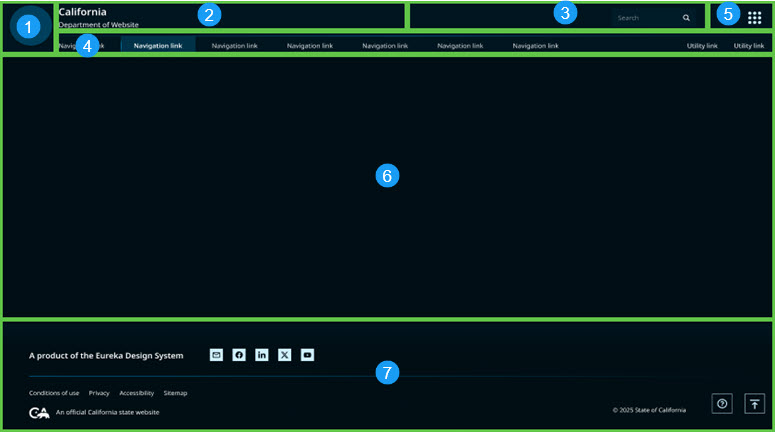Open the apps grid menu icon
The height and width of the screenshot is (432, 775).
click(x=754, y=18)
